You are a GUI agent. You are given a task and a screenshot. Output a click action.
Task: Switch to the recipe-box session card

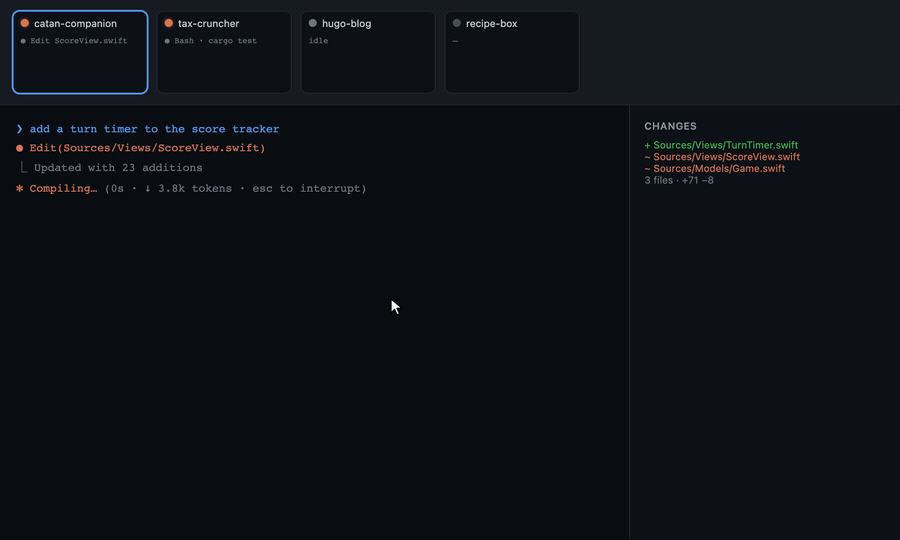[x=512, y=52]
